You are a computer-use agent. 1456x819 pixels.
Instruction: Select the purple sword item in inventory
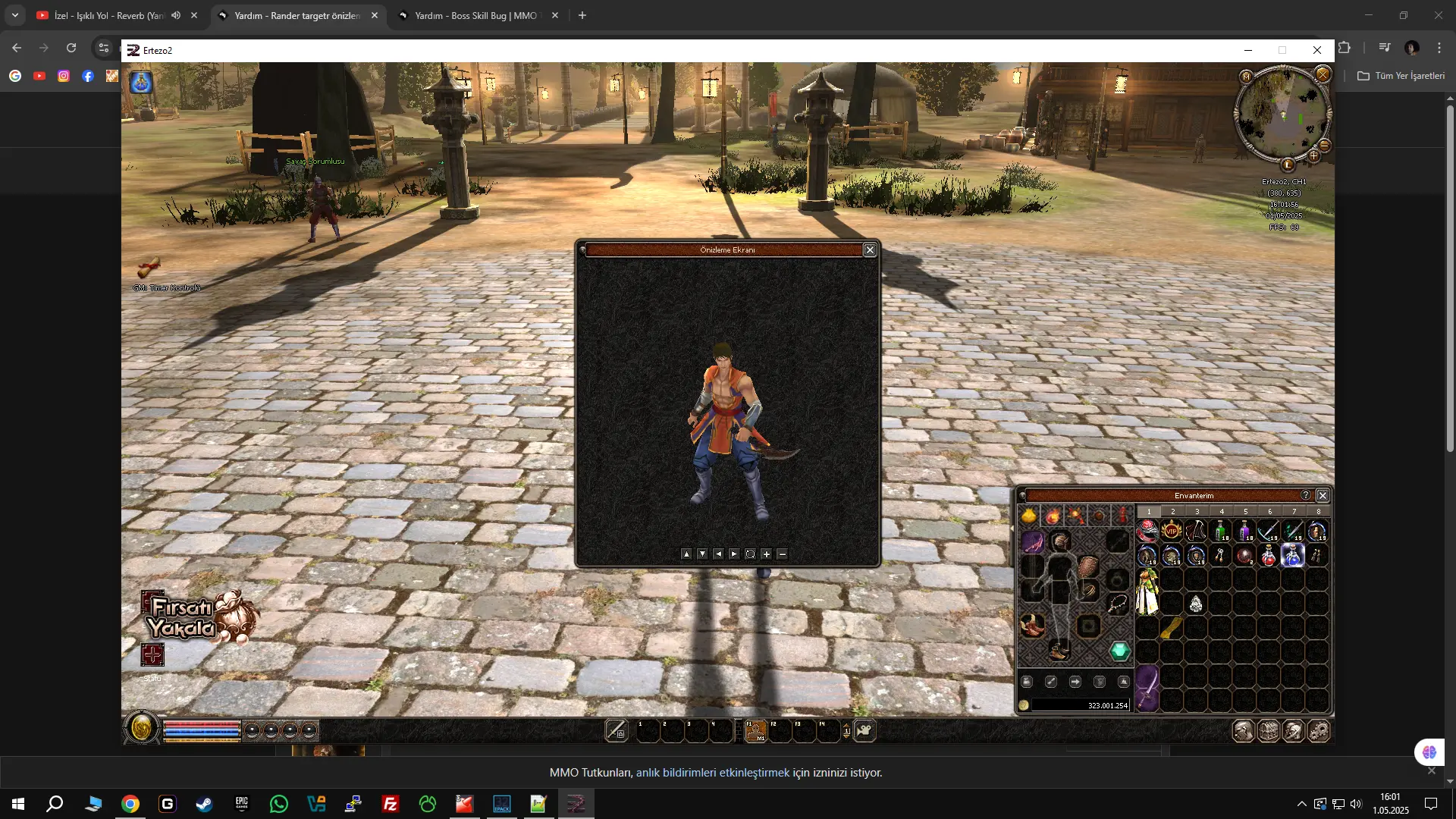1147,688
